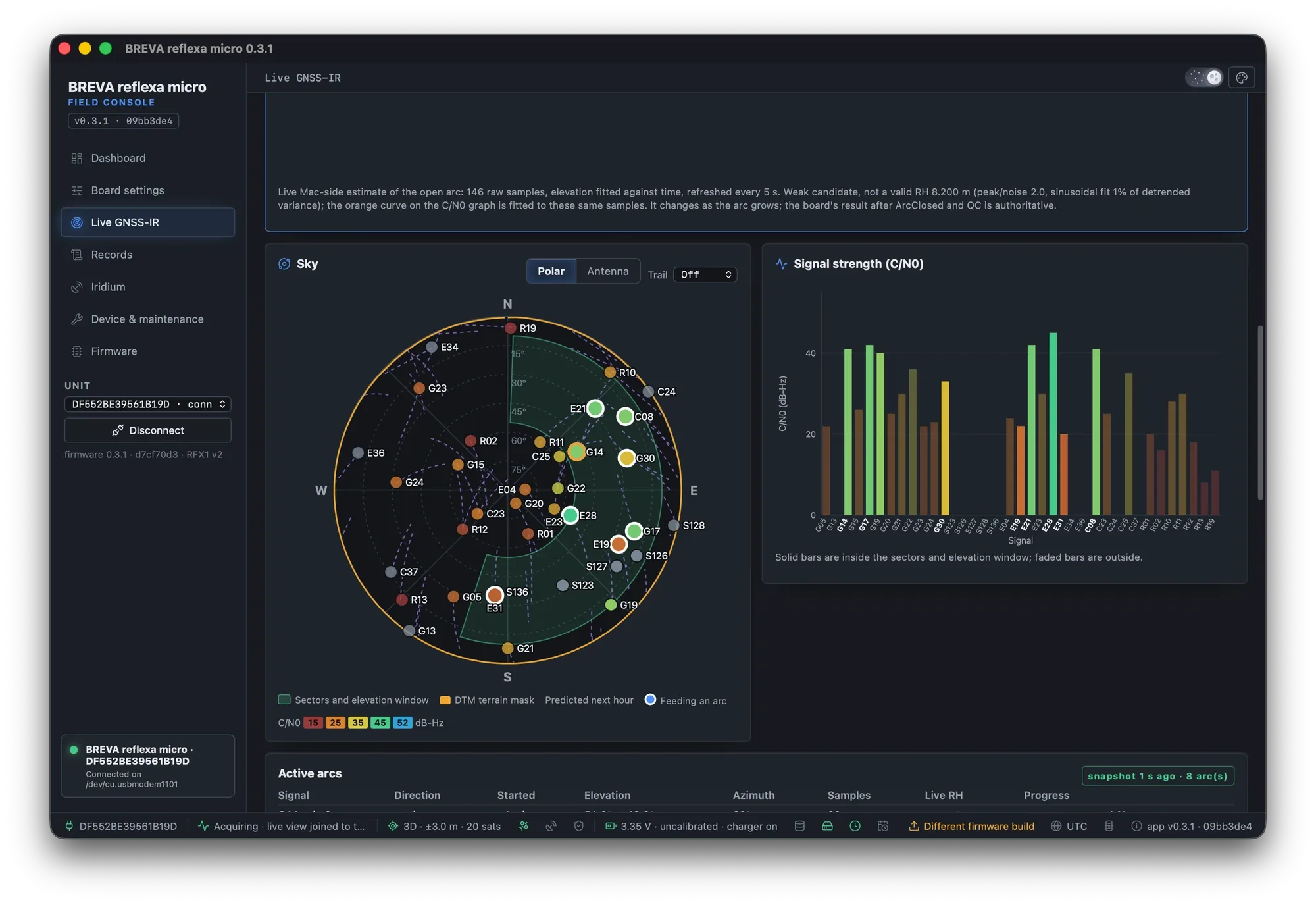This screenshot has width=1316, height=905.
Task: Open the Trail dropdown set to Off
Action: pos(705,274)
